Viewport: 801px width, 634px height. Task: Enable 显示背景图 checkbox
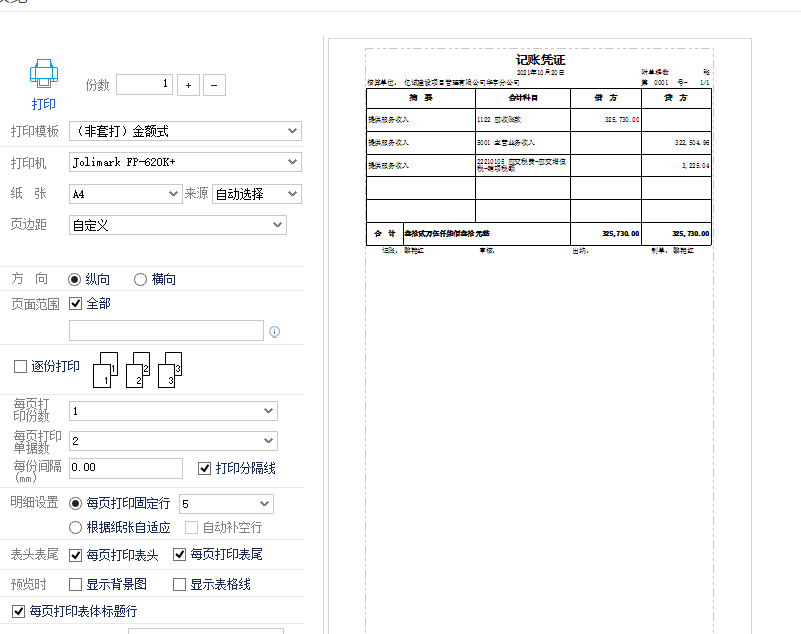click(76, 584)
